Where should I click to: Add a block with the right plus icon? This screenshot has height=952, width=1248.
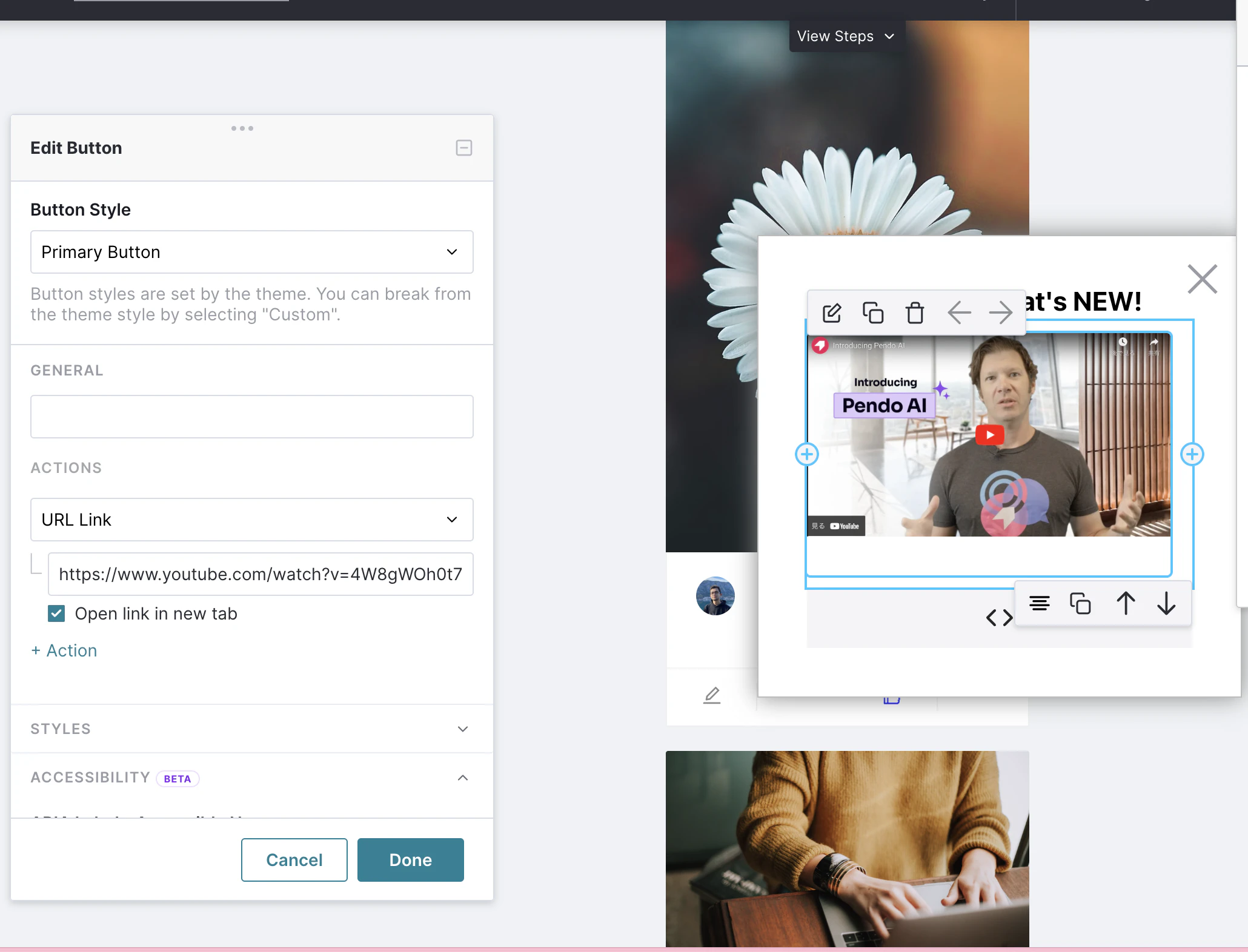[1192, 454]
